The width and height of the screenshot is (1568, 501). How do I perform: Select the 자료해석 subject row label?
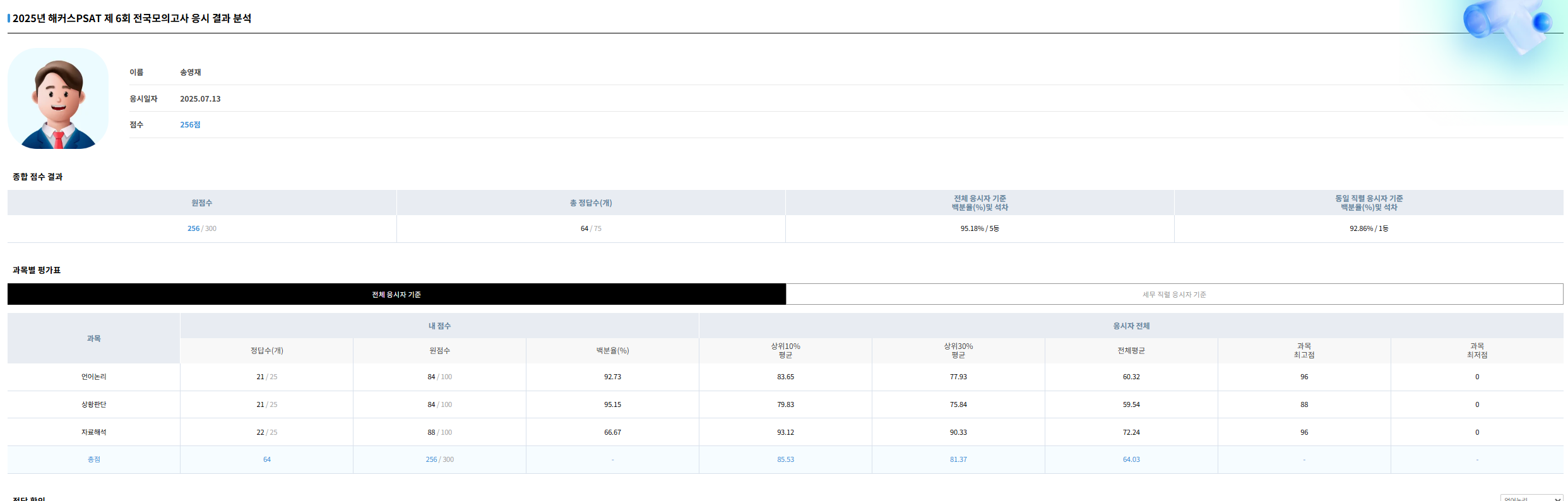tap(93, 432)
